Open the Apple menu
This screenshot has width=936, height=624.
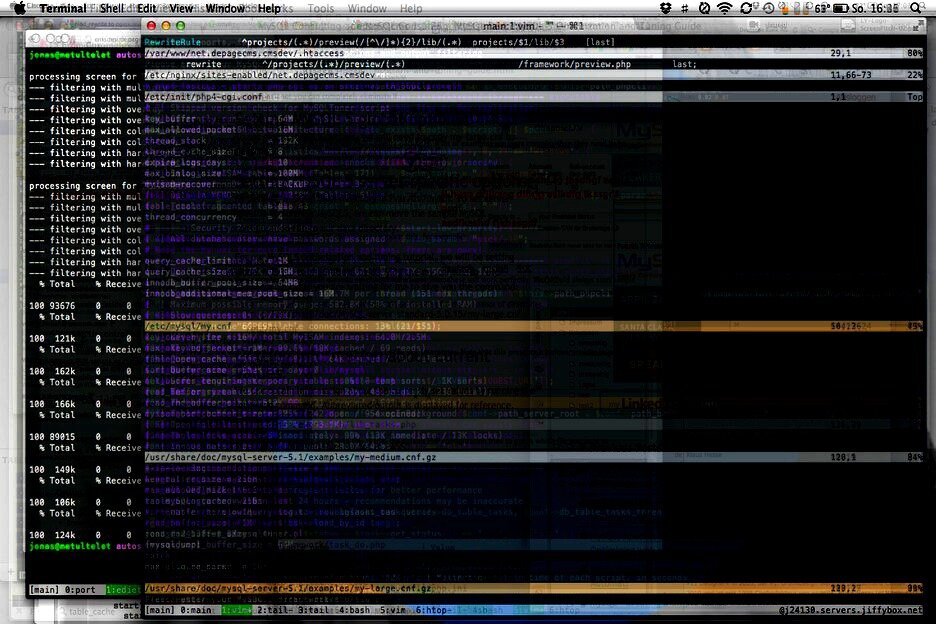(19, 8)
